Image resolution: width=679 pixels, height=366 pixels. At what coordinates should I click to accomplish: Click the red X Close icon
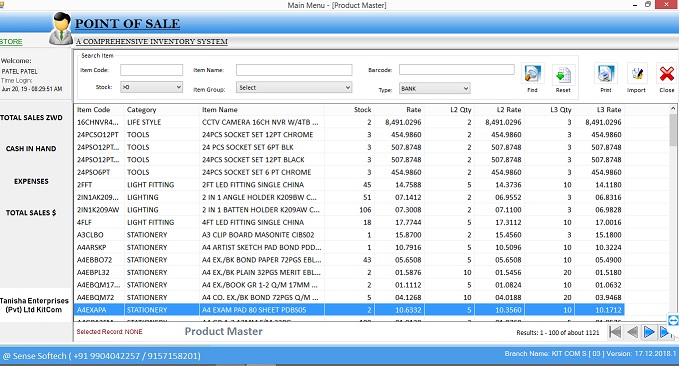[666, 74]
